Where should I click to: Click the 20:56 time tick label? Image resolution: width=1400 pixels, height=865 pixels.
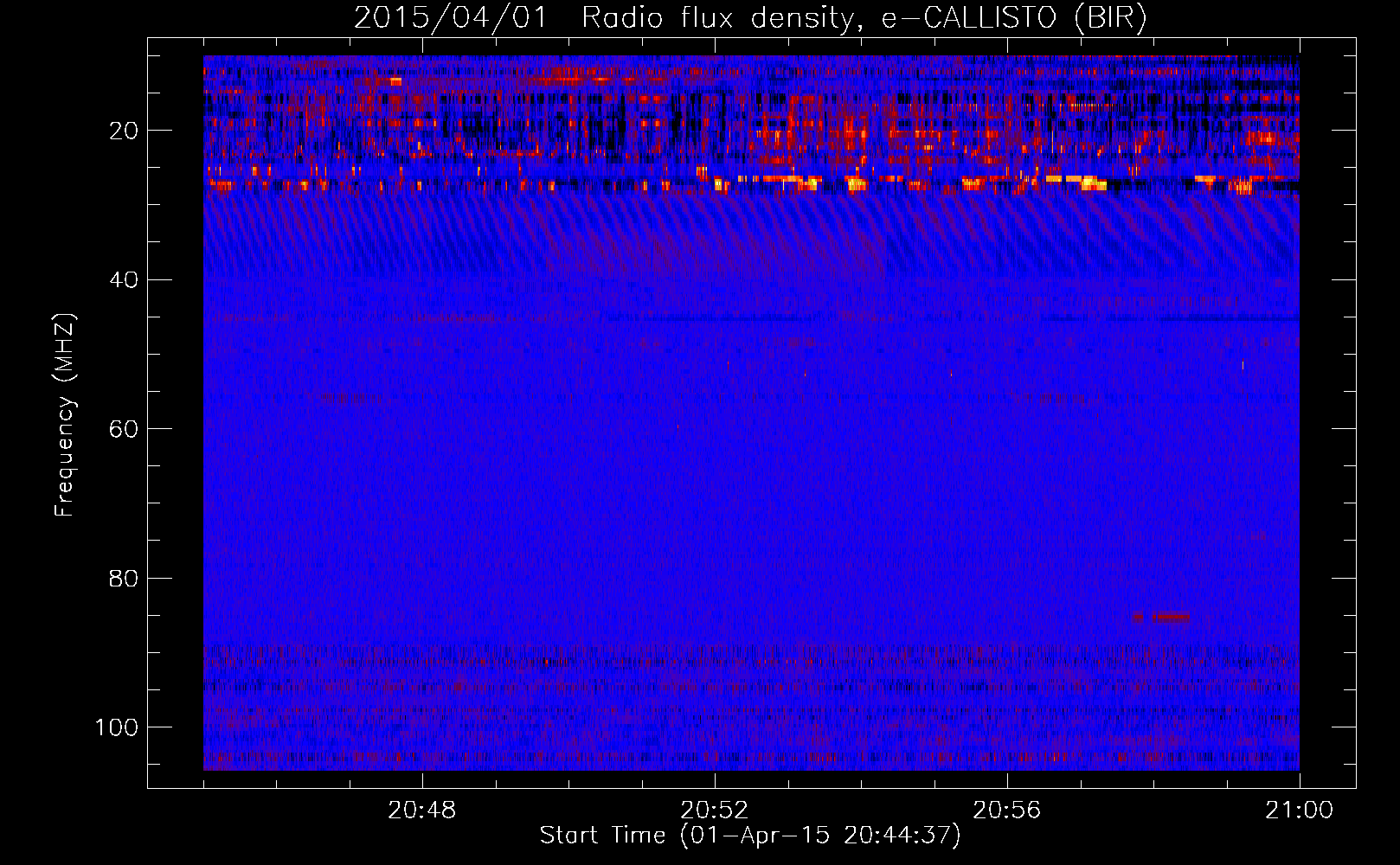[x=1006, y=811]
